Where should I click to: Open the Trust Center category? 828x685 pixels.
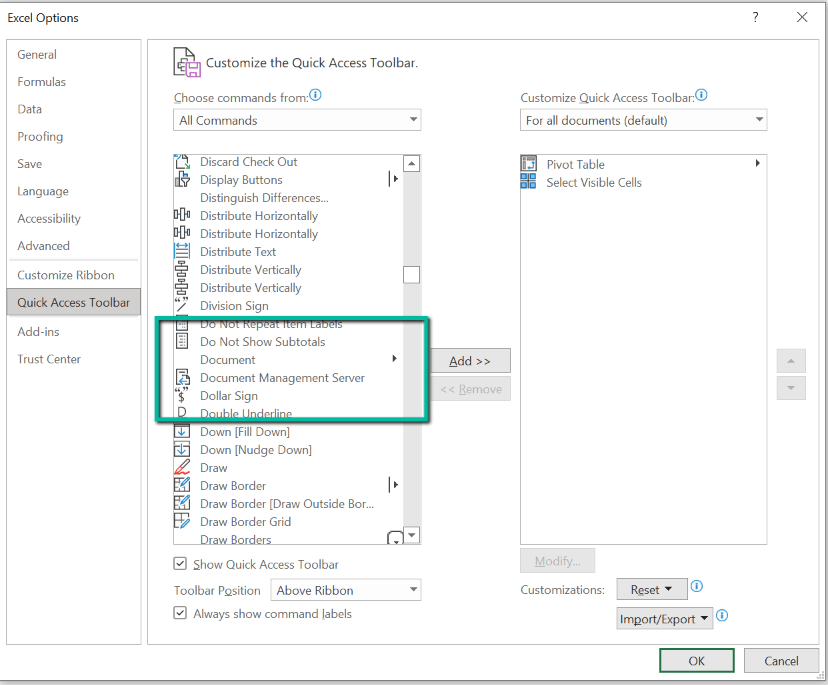tap(49, 359)
